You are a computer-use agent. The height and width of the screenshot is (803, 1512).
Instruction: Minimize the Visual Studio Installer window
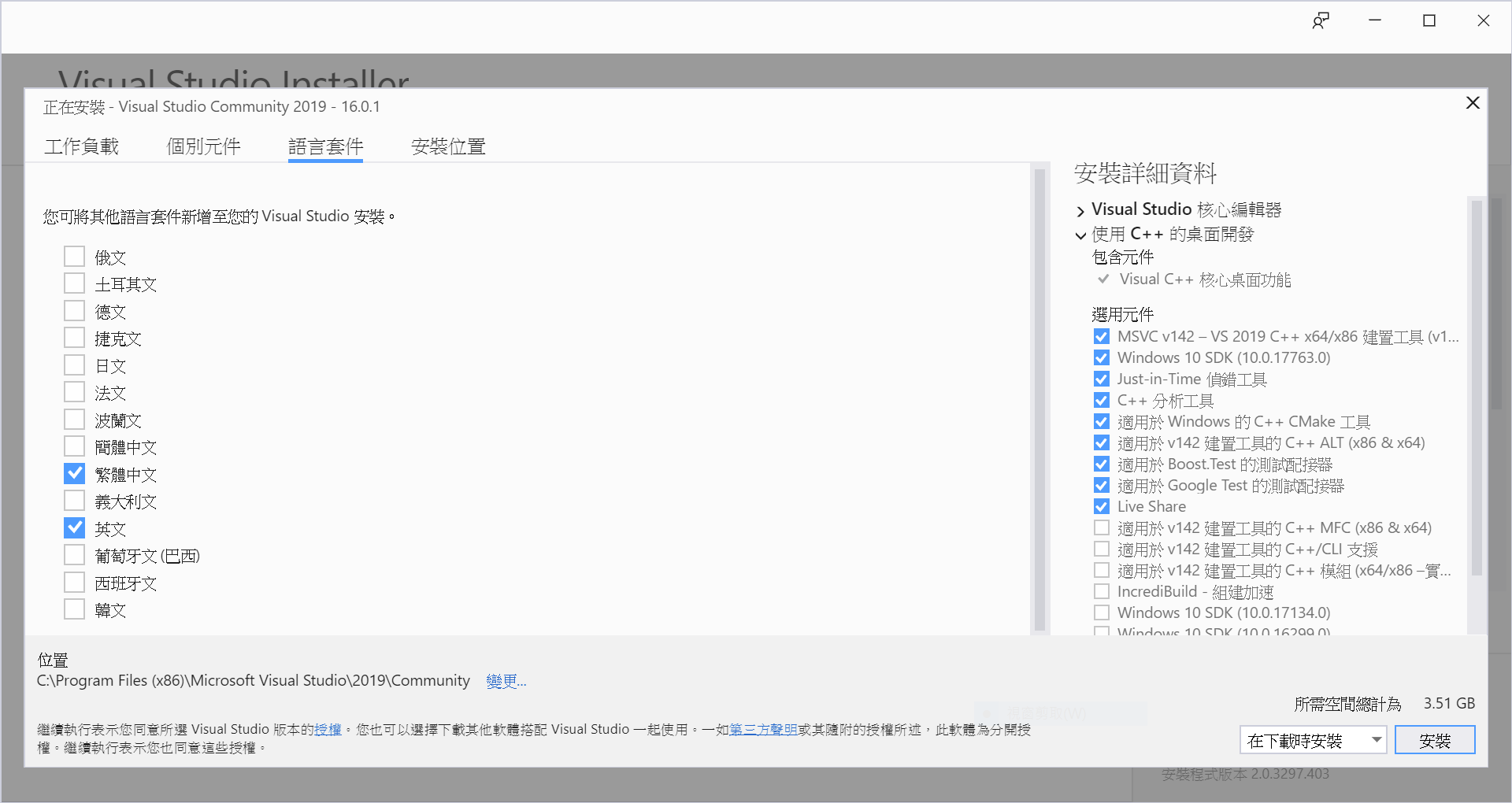(1375, 21)
